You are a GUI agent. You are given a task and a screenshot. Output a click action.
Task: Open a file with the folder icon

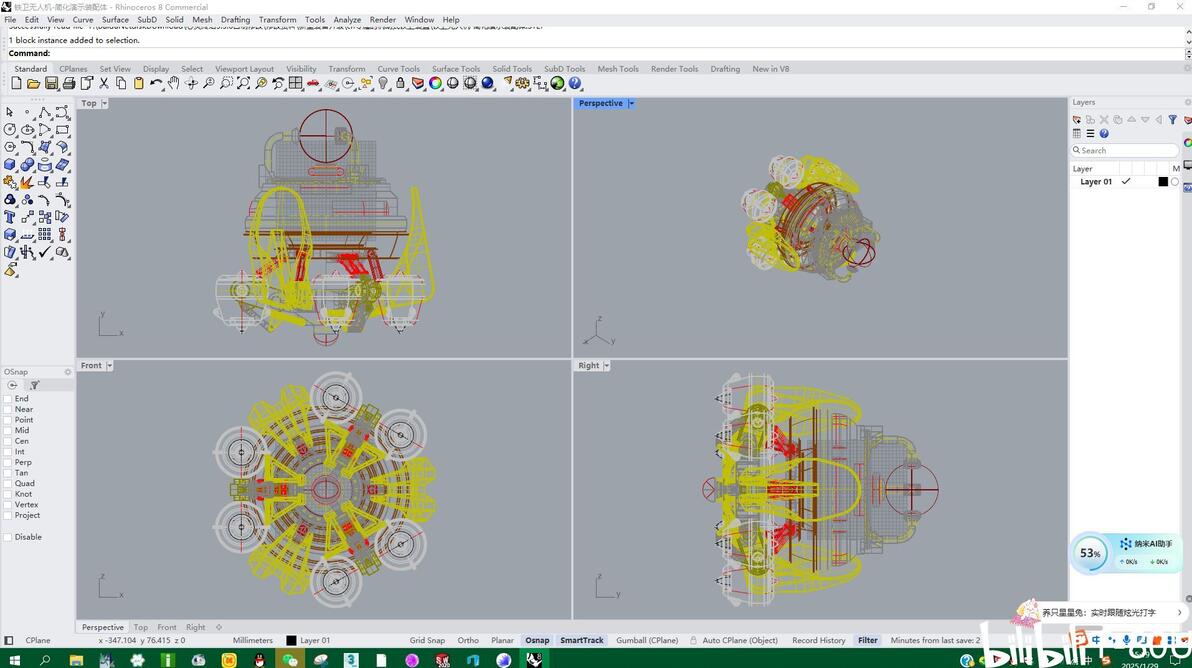click(x=33, y=84)
